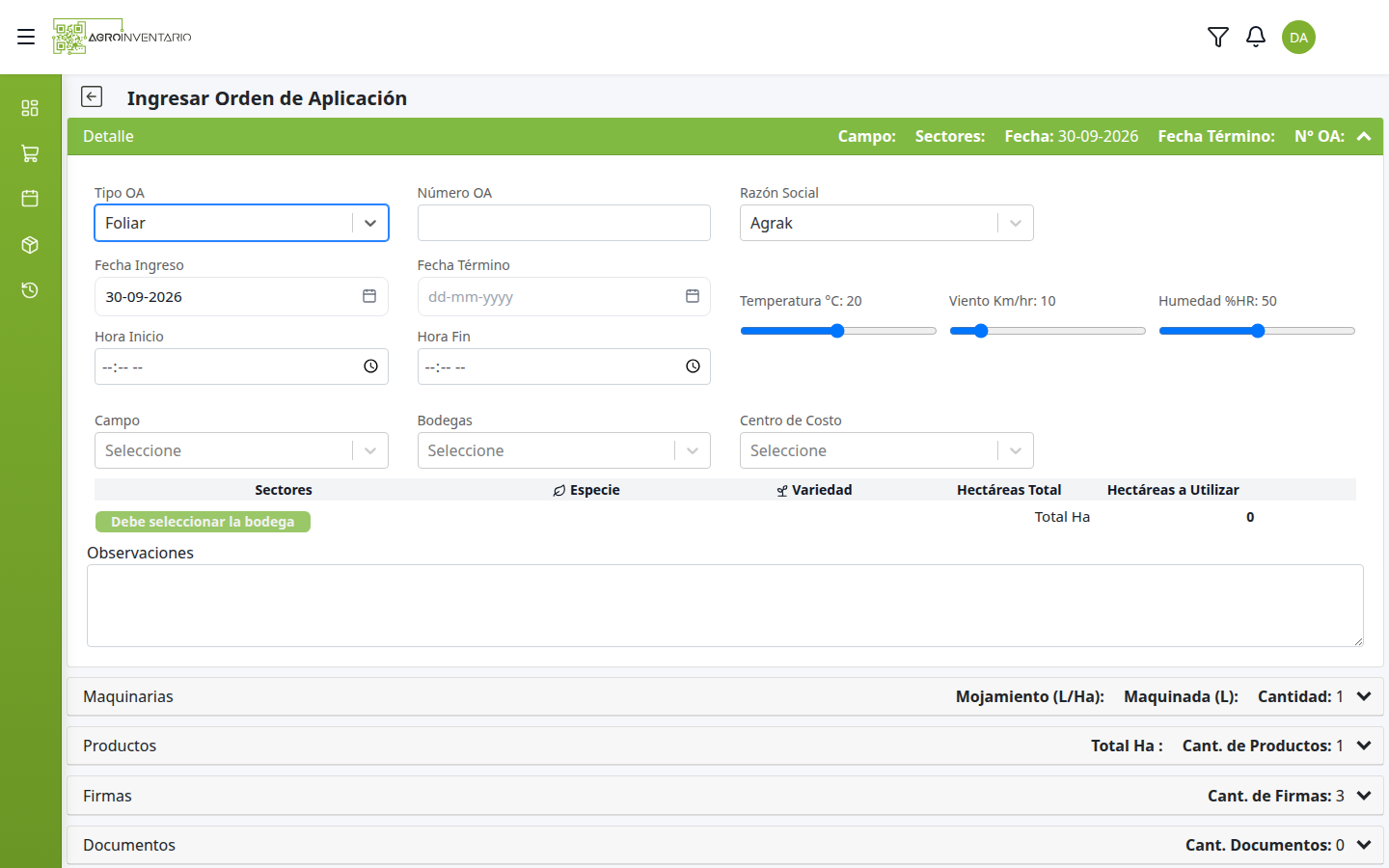Open the DA user avatar menu
The height and width of the screenshot is (868, 1389).
(x=1298, y=37)
